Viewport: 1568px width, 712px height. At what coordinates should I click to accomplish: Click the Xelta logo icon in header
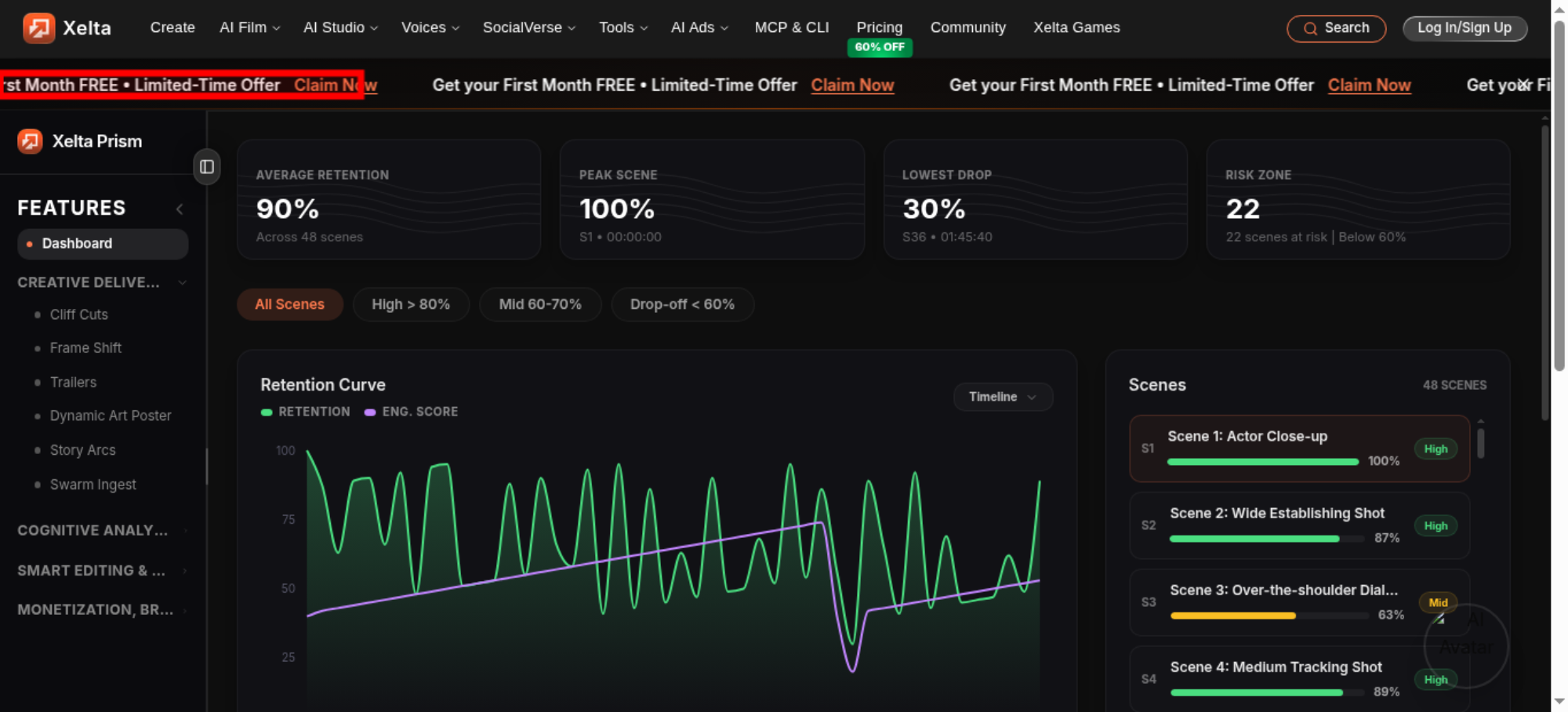38,28
